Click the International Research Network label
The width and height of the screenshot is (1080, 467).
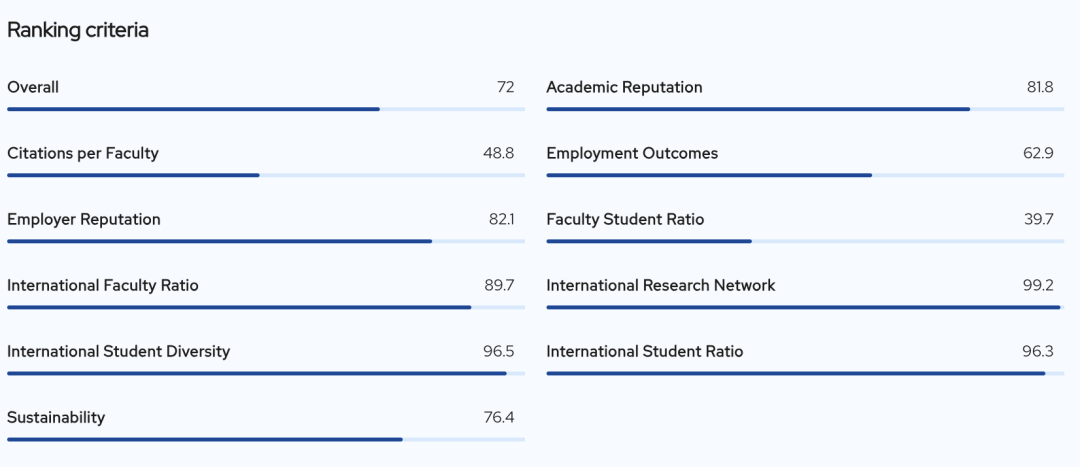661,285
